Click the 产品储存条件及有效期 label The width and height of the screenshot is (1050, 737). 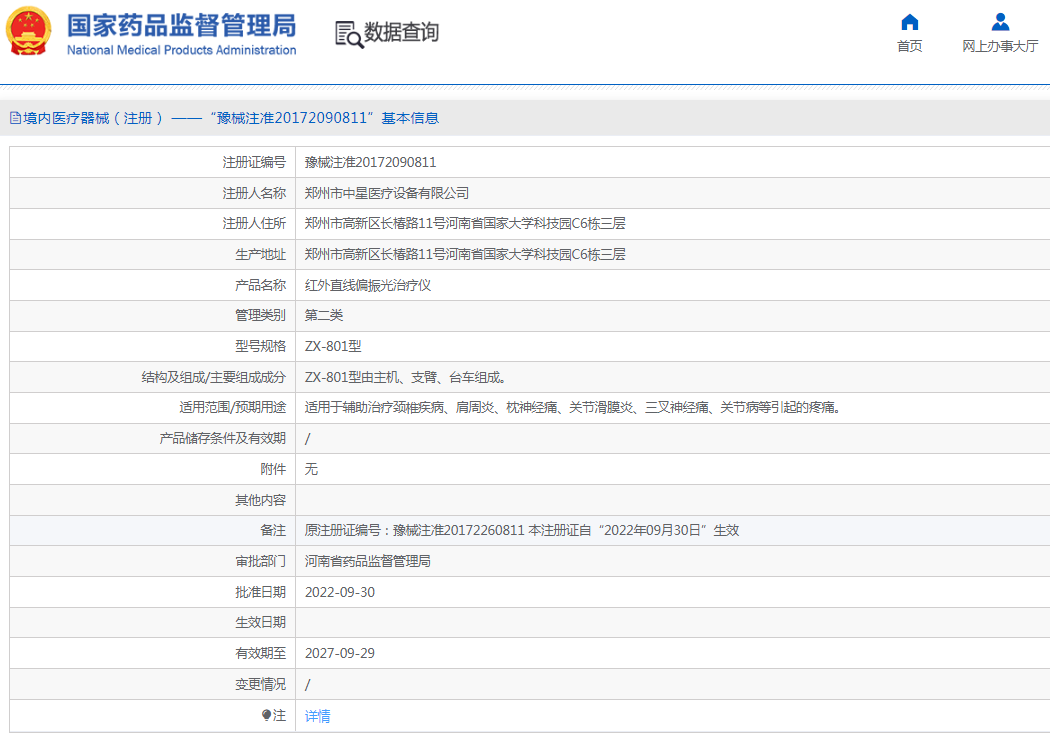click(222, 438)
